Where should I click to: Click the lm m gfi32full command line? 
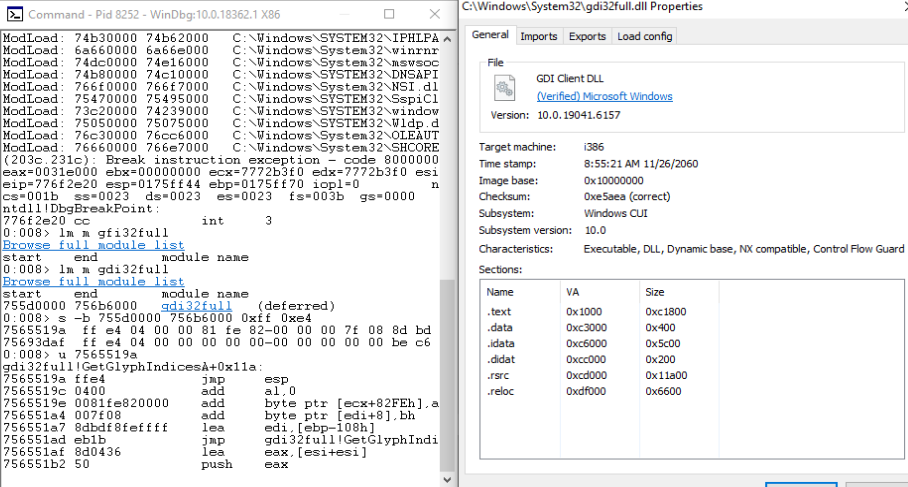[86, 233]
